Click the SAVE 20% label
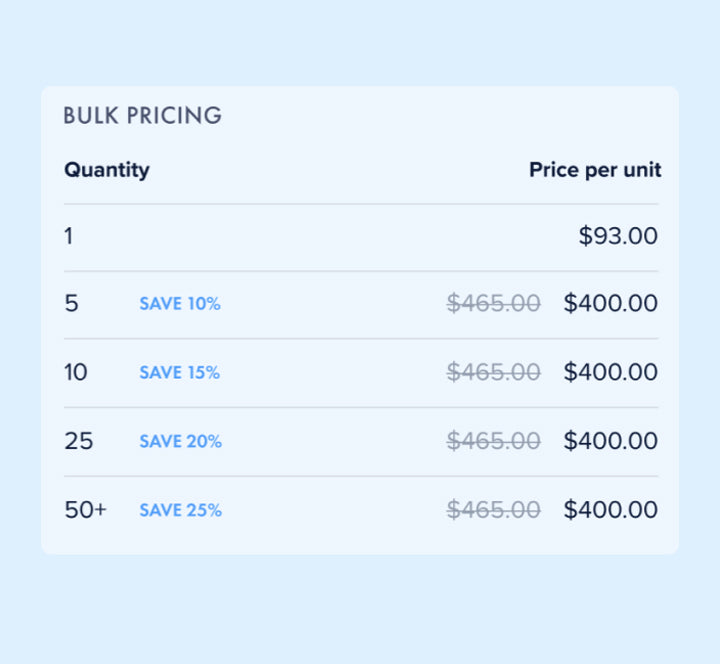This screenshot has height=664, width=720. [180, 441]
